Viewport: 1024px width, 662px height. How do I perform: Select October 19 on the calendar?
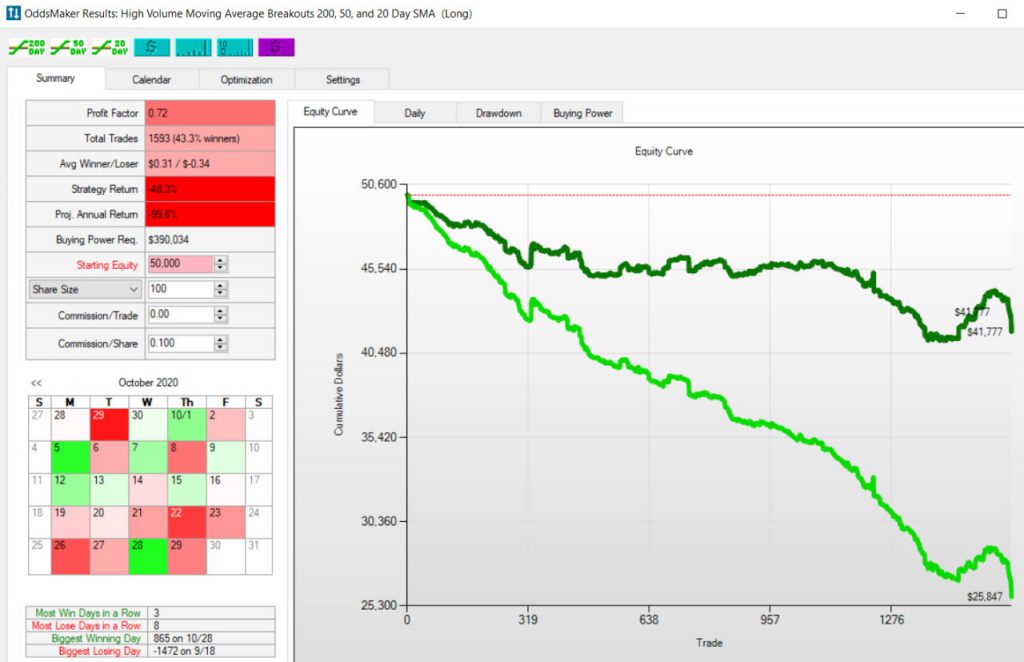[70, 522]
